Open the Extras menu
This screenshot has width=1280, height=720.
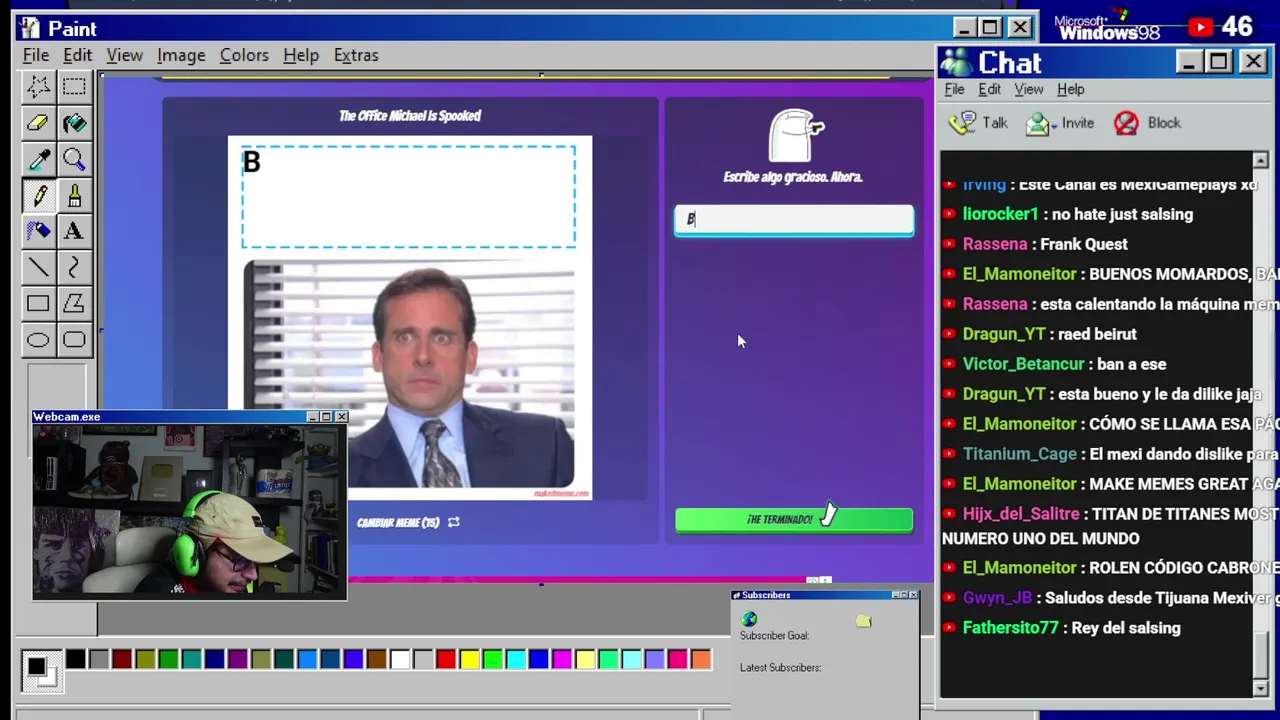click(356, 55)
